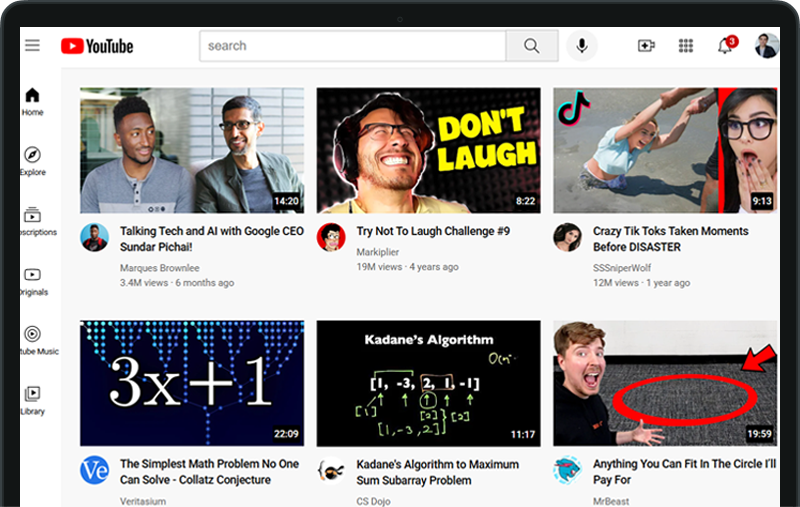Go to Home in the sidebar
The image size is (800, 507).
[32, 101]
